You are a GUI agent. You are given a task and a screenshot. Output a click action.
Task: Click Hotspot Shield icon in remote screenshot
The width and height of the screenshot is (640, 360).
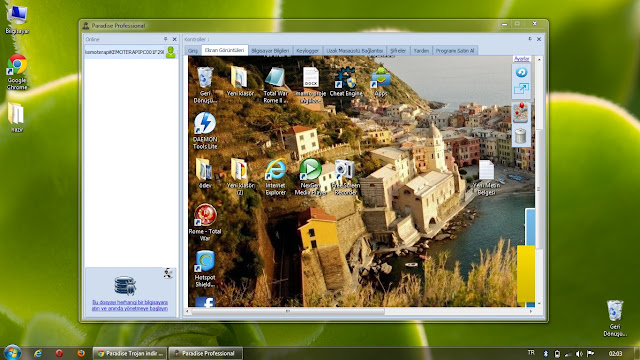click(x=205, y=269)
